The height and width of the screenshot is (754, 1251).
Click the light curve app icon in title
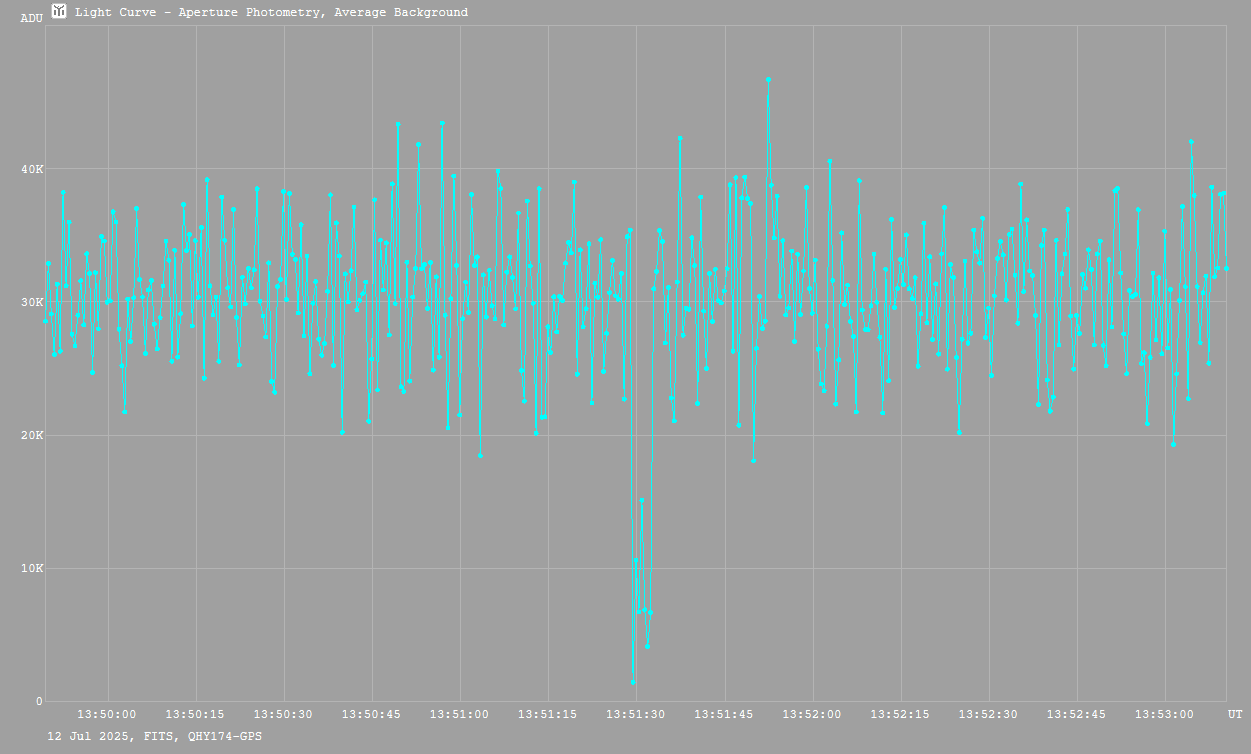click(x=60, y=12)
